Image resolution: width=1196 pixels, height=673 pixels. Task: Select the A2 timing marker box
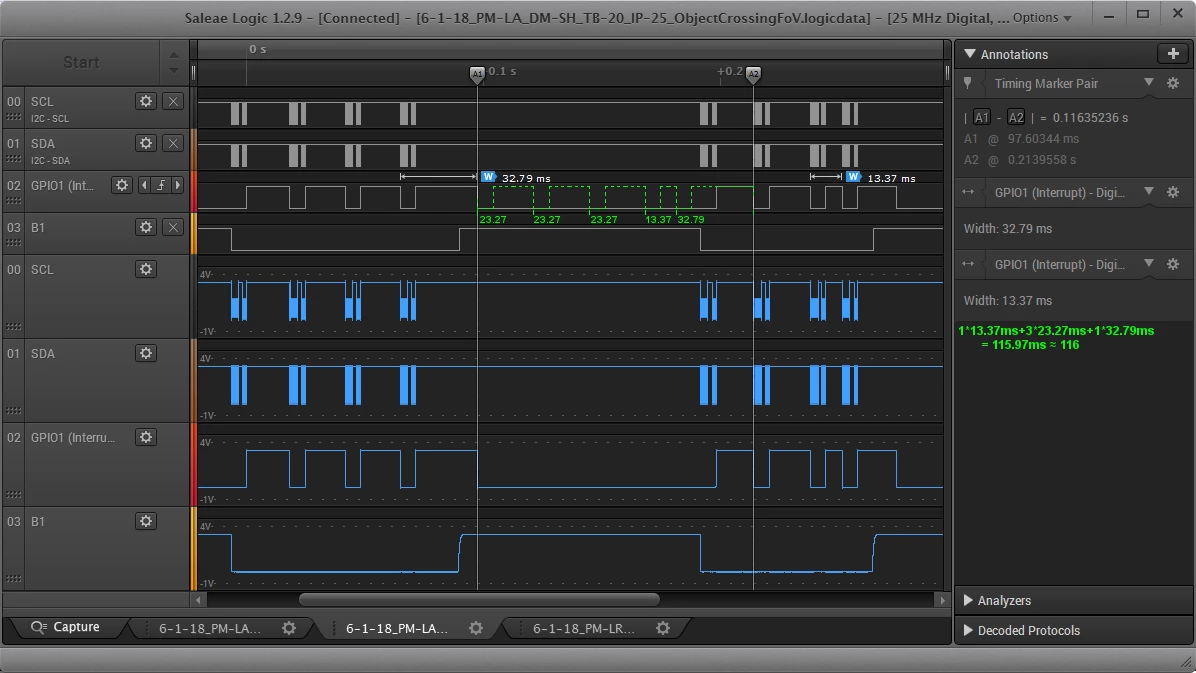(x=1016, y=118)
